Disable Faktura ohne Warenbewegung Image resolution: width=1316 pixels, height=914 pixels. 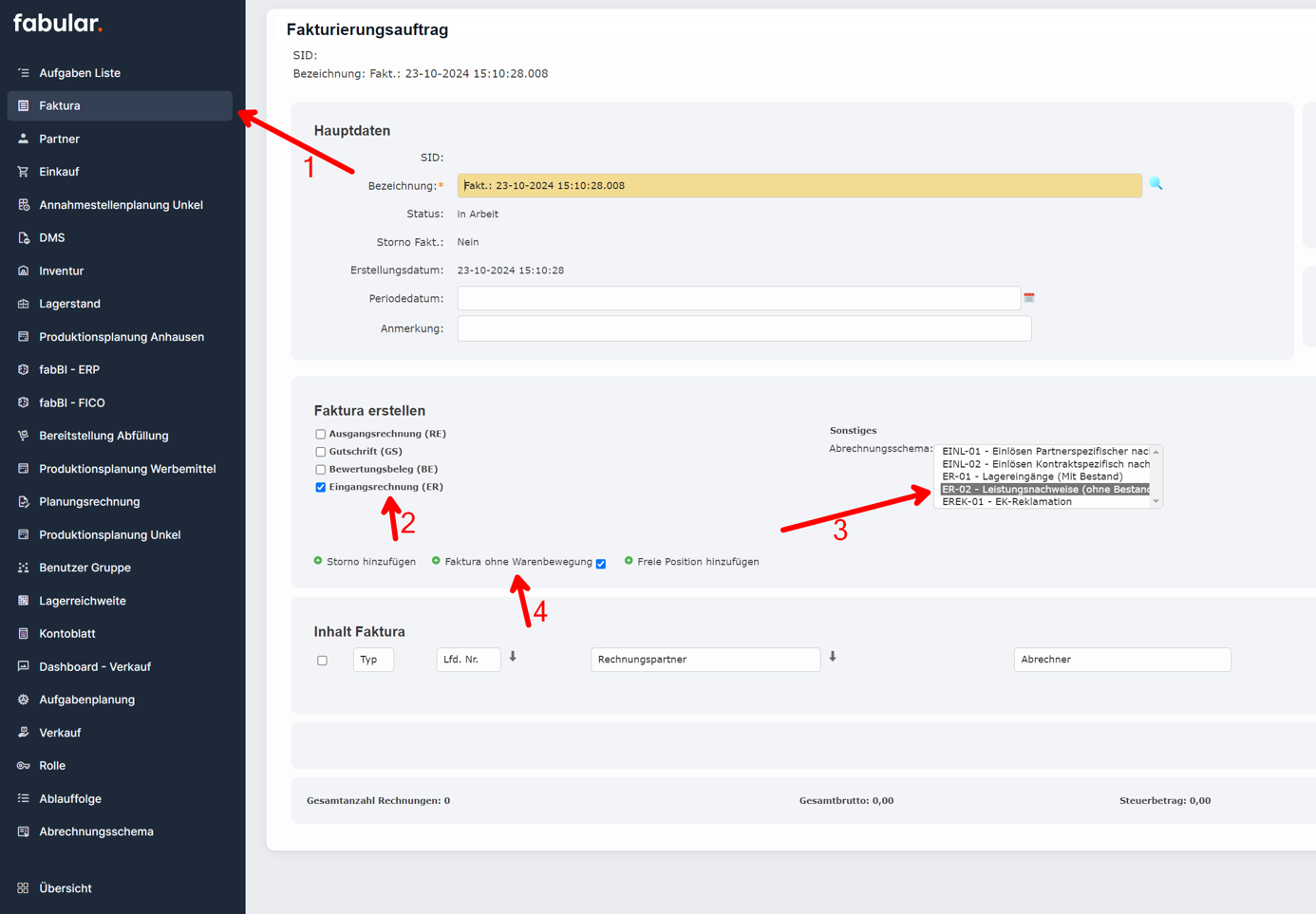pyautogui.click(x=600, y=563)
